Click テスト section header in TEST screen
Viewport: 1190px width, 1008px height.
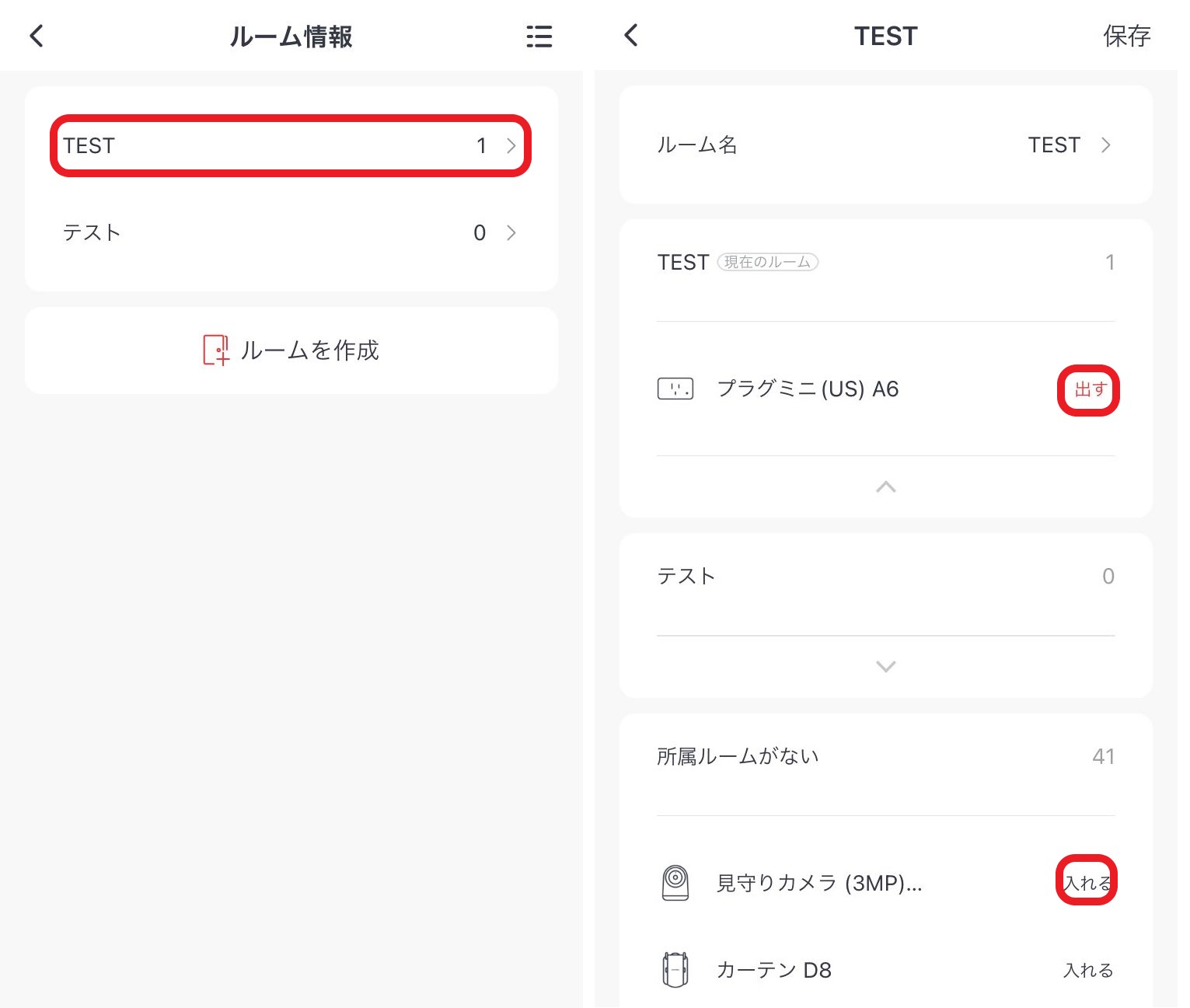tap(686, 576)
